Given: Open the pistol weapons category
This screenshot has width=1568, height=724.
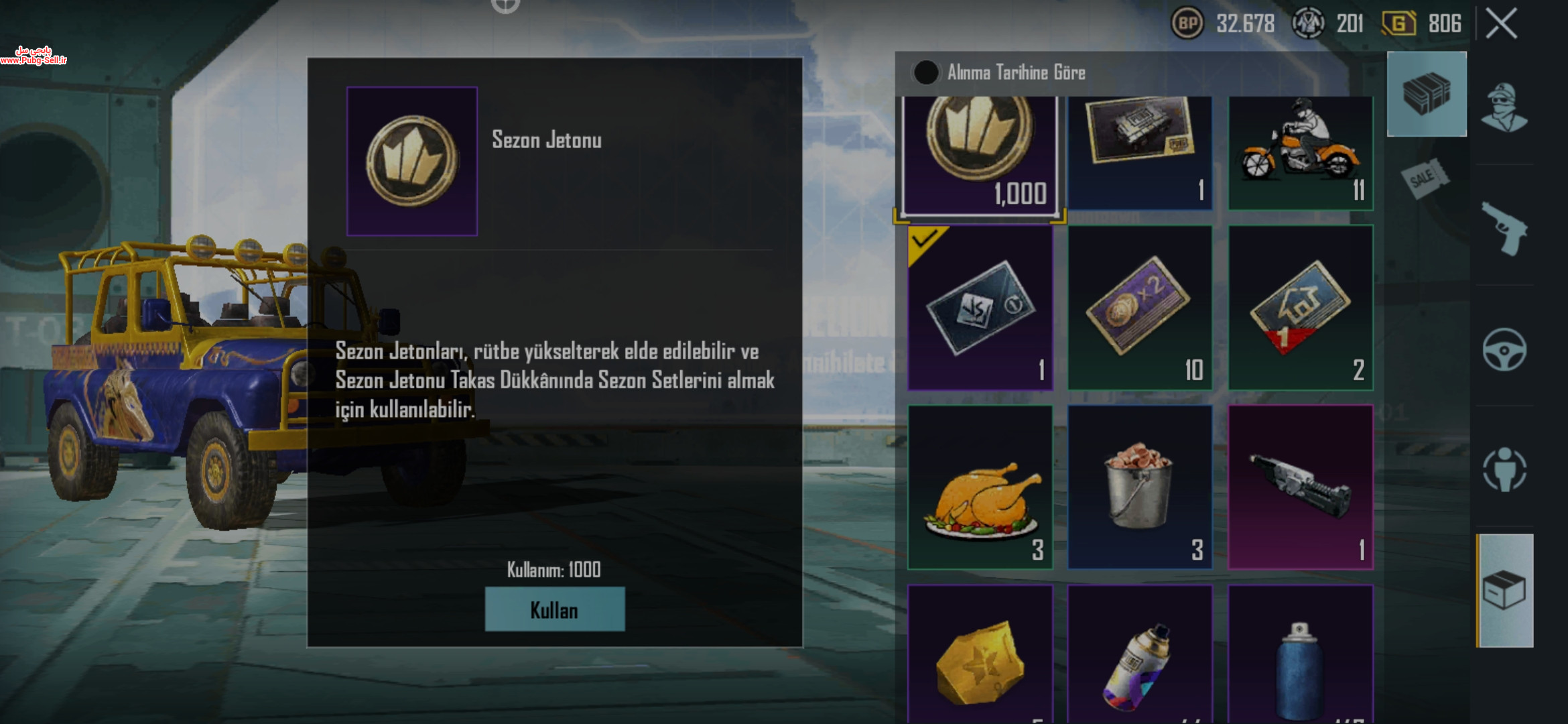Looking at the screenshot, I should pos(1504,229).
